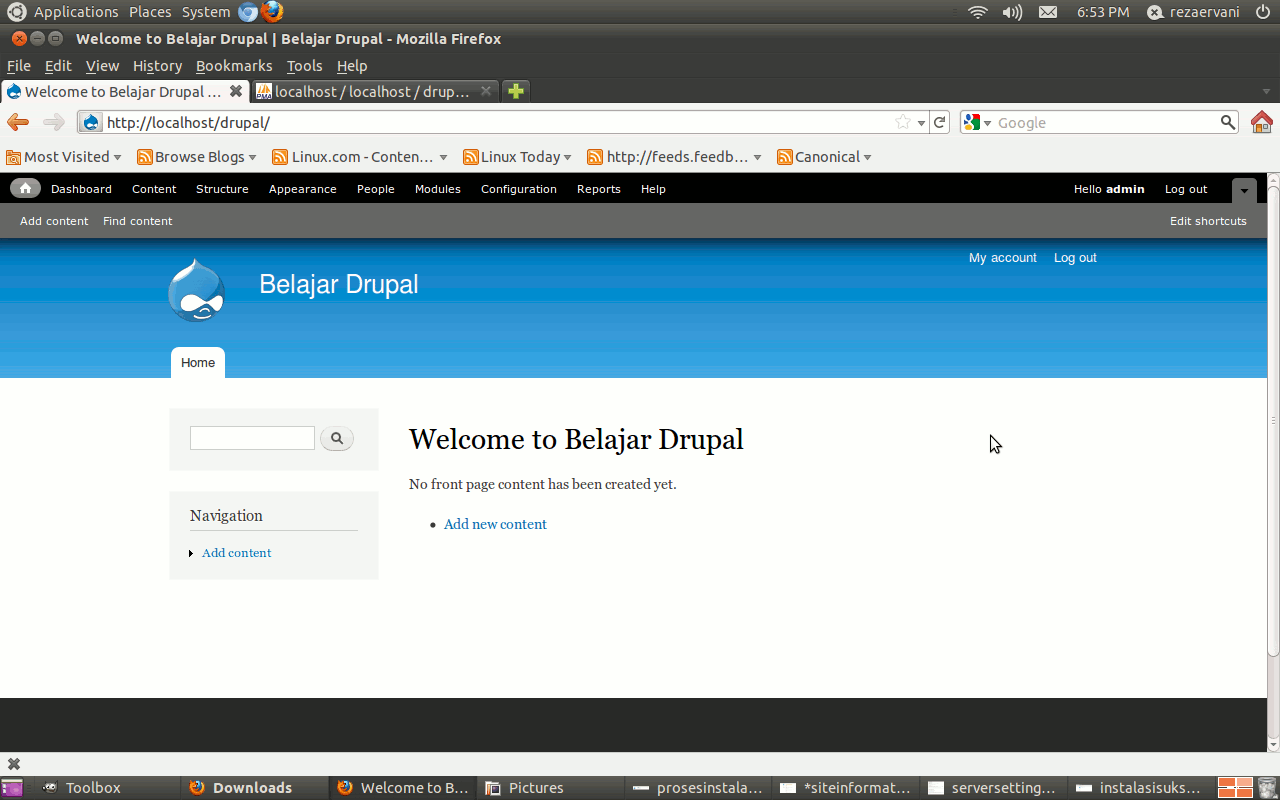Expand the Canonical feed dropdown
This screenshot has height=800, width=1280.
(x=867, y=157)
